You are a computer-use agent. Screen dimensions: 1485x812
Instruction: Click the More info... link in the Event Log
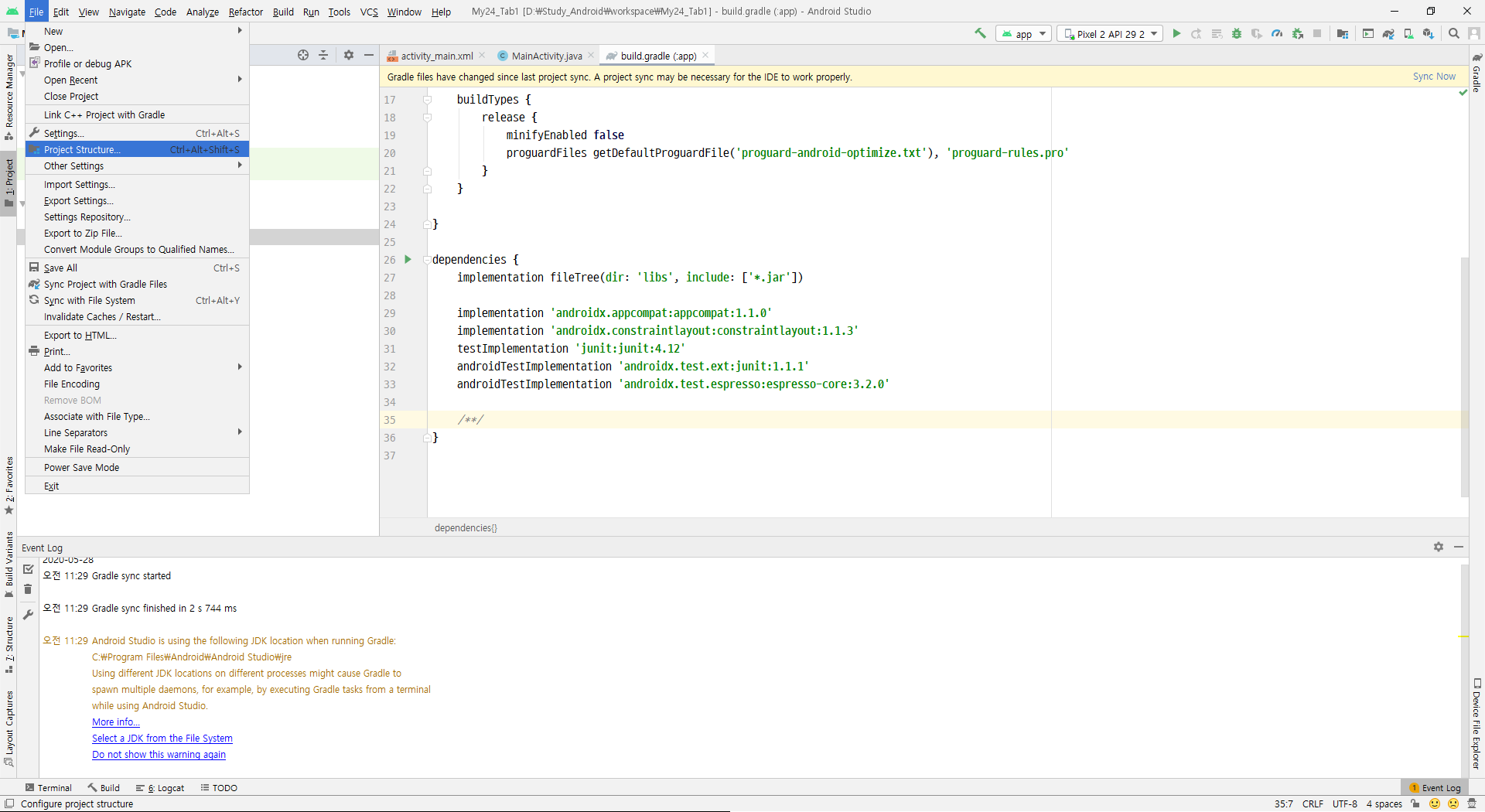point(116,722)
